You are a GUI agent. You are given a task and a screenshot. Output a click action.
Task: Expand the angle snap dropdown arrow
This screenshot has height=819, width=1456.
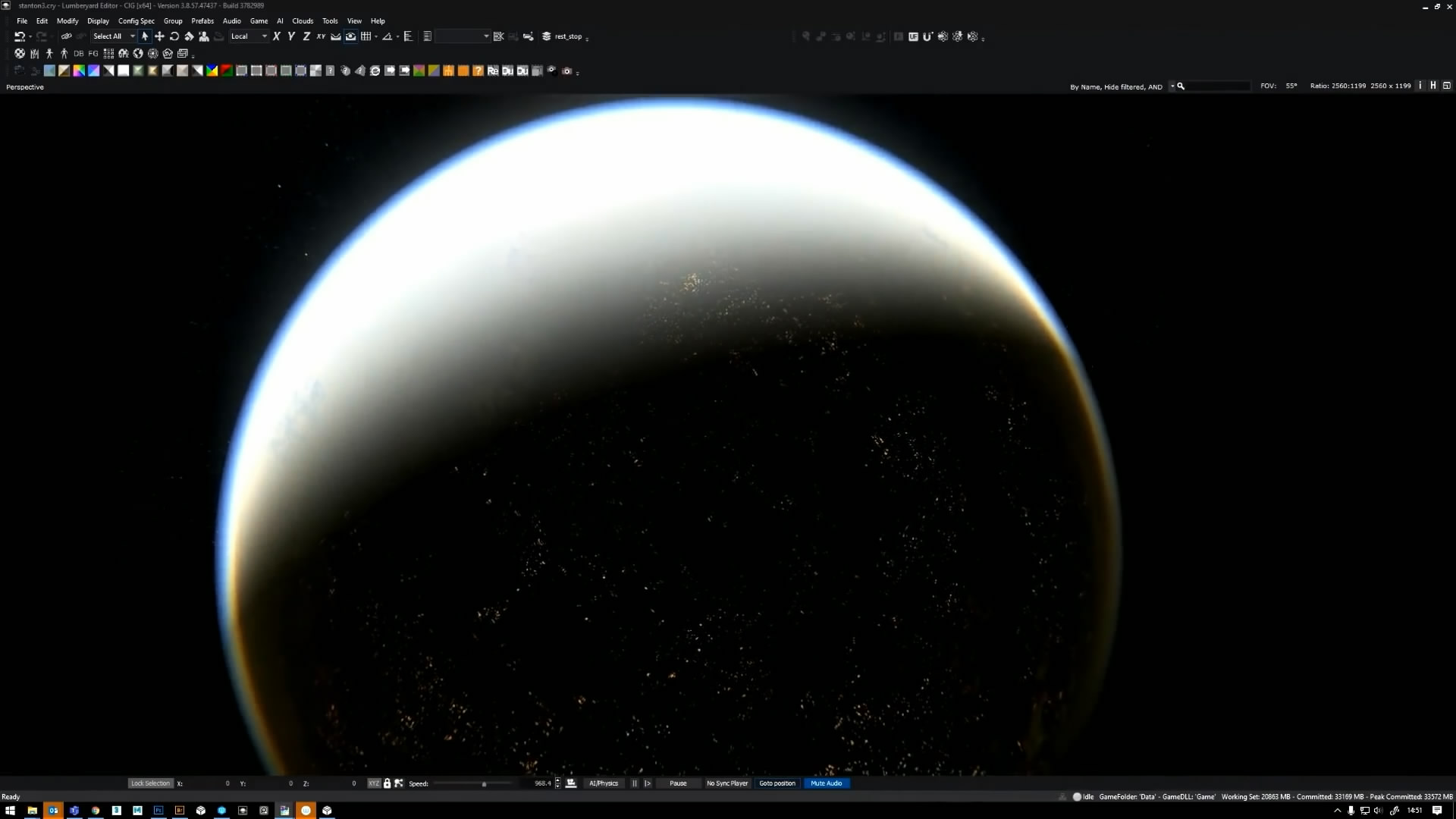coord(398,36)
